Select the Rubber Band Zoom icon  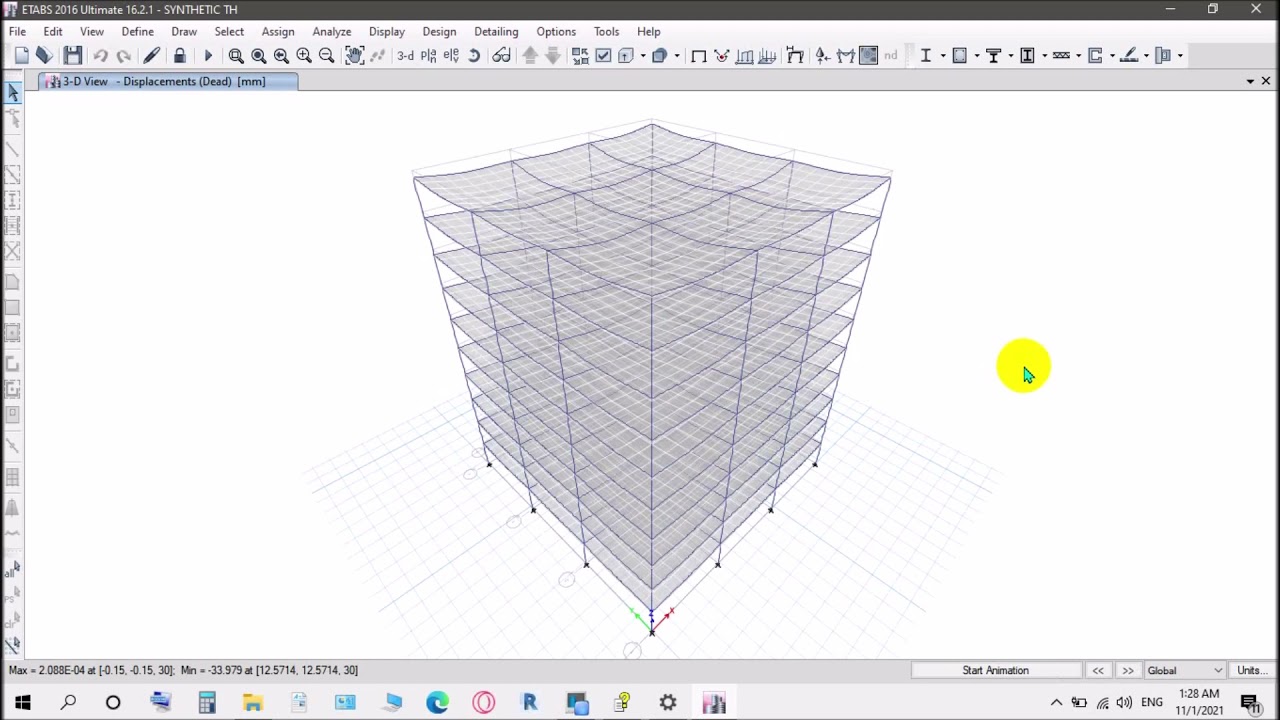236,56
